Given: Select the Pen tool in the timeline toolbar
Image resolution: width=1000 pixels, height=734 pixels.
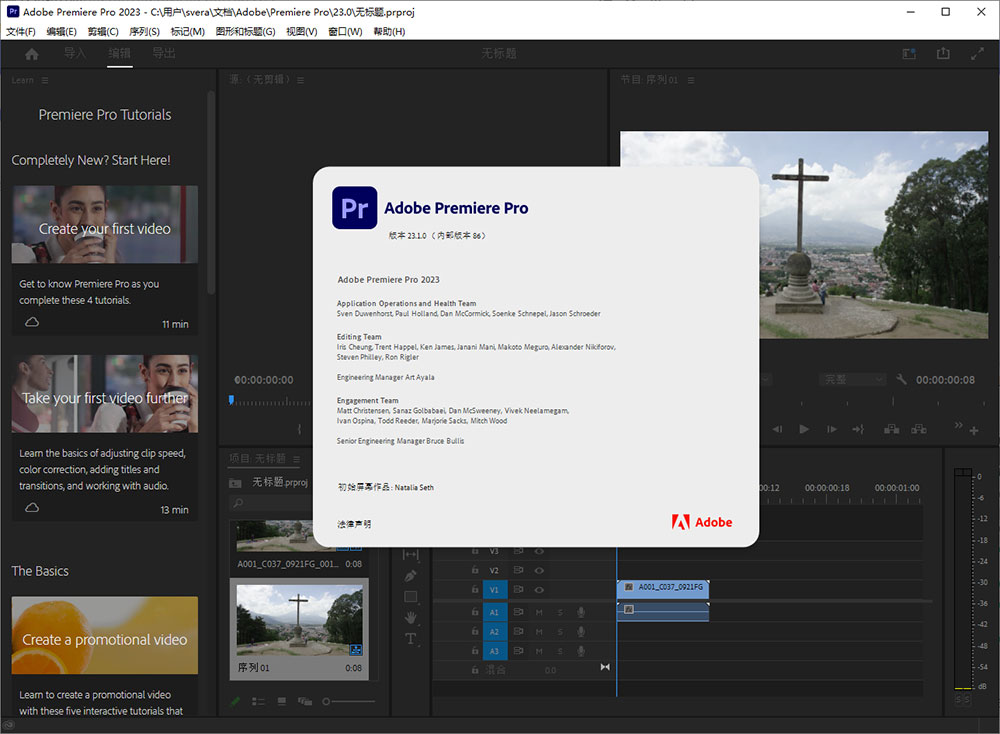Looking at the screenshot, I should pyautogui.click(x=411, y=576).
